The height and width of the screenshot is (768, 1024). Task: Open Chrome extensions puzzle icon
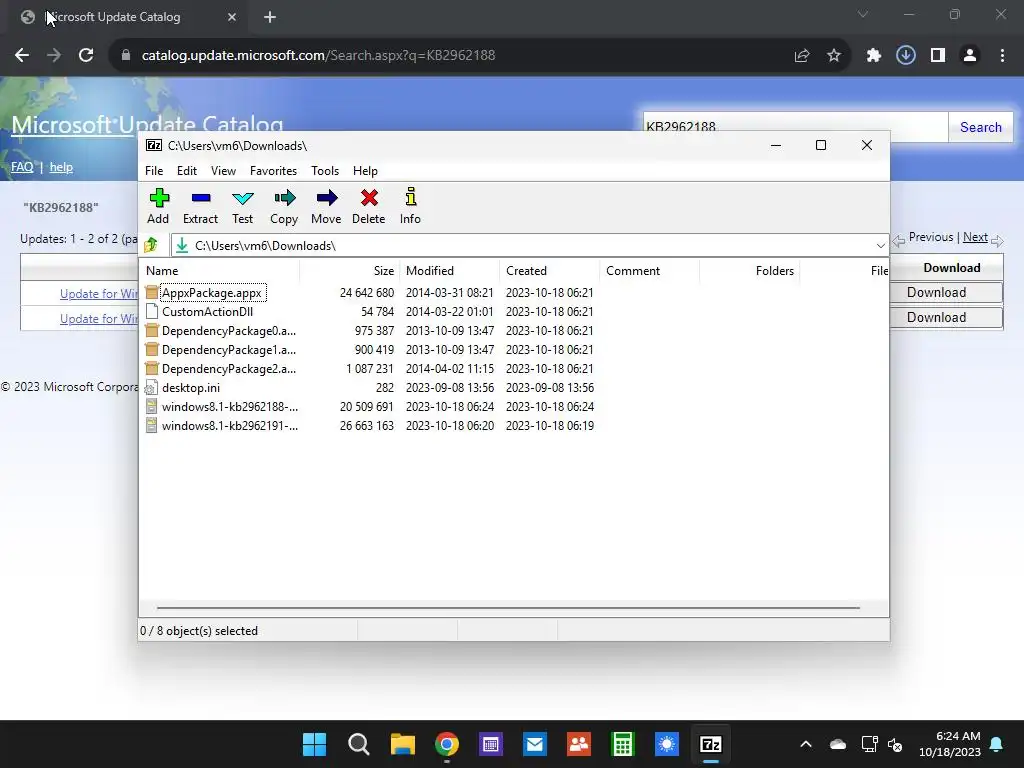pyautogui.click(x=873, y=56)
